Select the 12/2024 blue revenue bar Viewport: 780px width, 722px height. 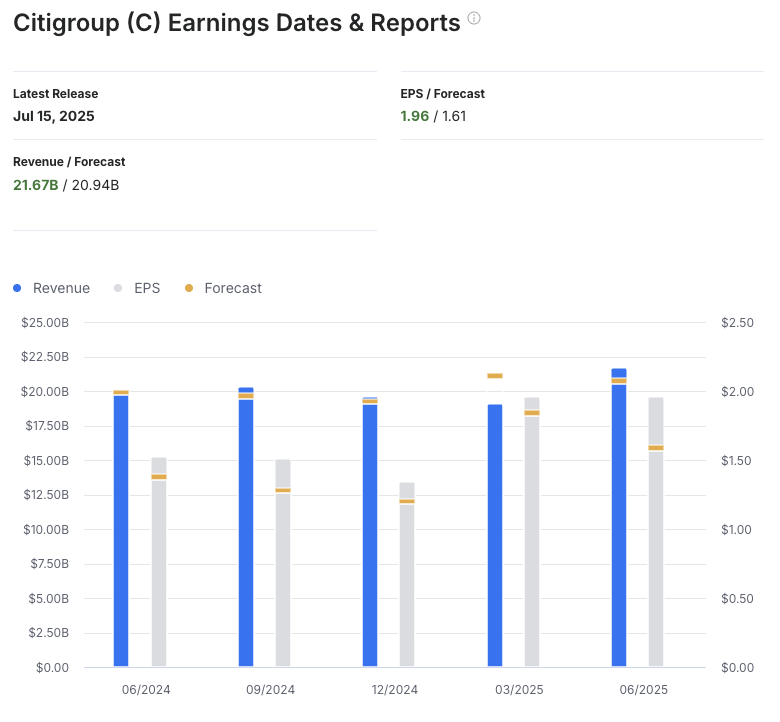point(370,532)
